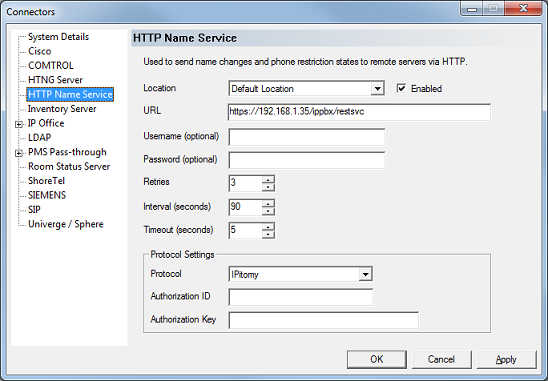Viewport: 548px width, 381px height.
Task: Open Room Status Server settings
Action: (x=69, y=166)
